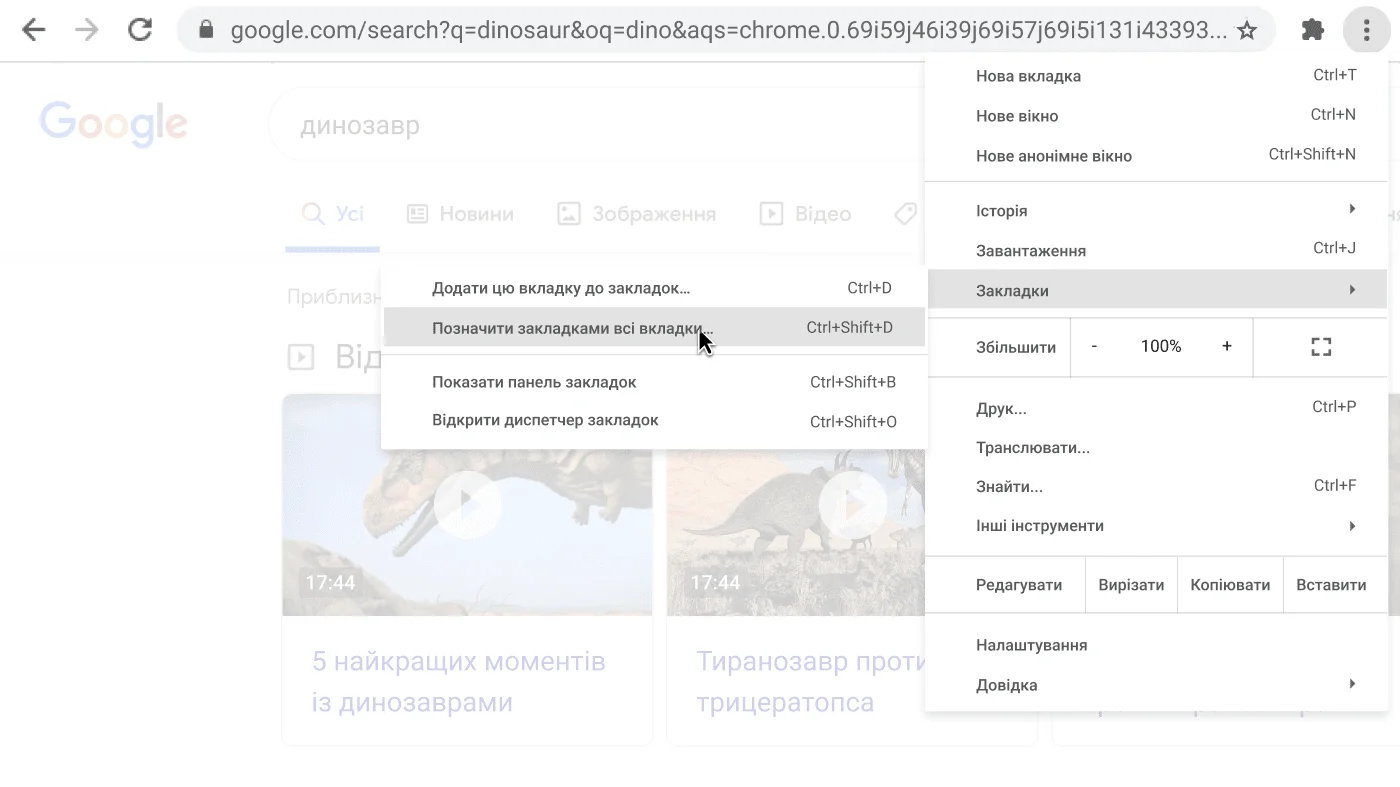Play the Тиранозавр video thumbnail
Viewport: 1400px width, 787px height.
(x=853, y=505)
